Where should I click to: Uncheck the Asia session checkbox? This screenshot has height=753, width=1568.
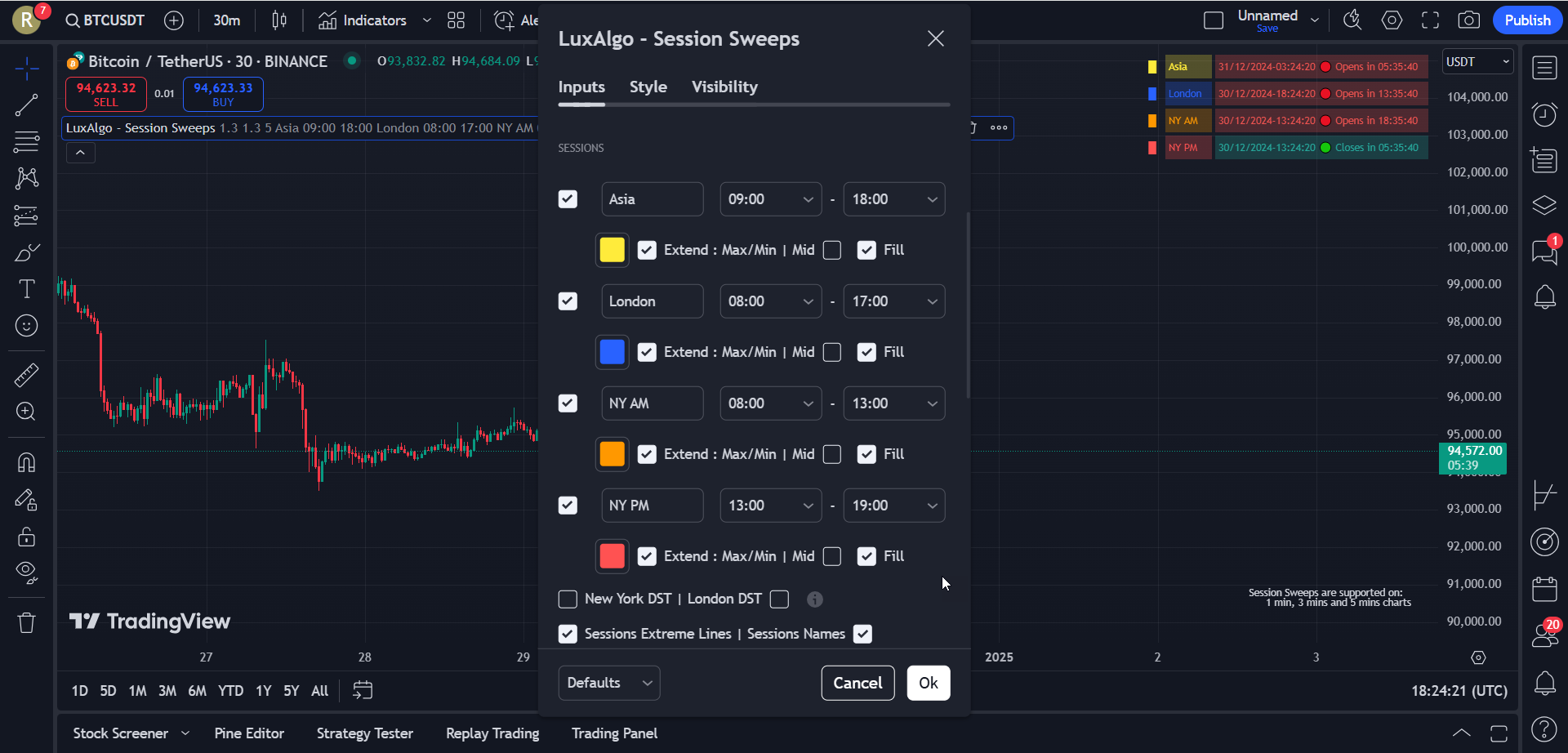[x=568, y=199]
